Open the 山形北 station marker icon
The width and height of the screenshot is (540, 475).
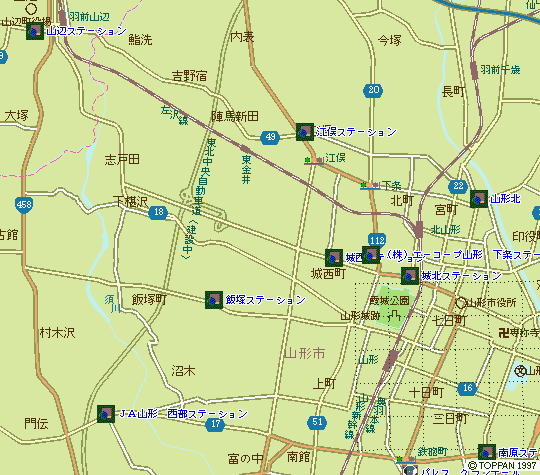479,199
